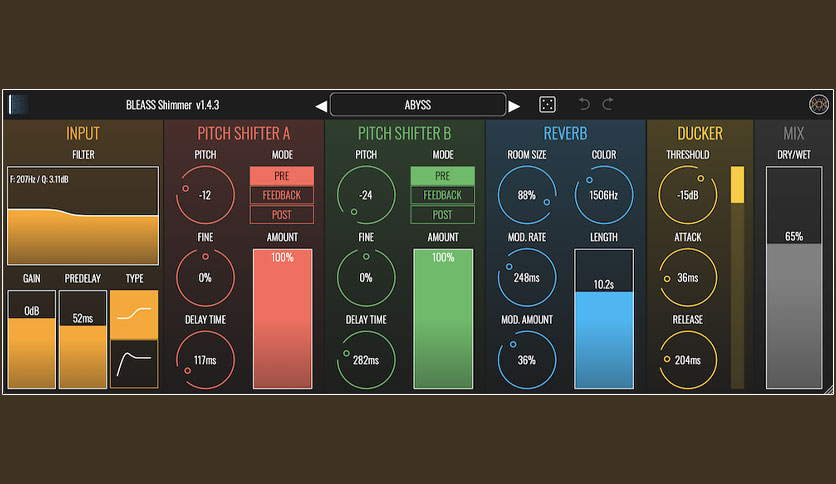Screen dimensions: 836x484
Task: Click the reverb color knob at 1506Hz
Action: coord(604,195)
